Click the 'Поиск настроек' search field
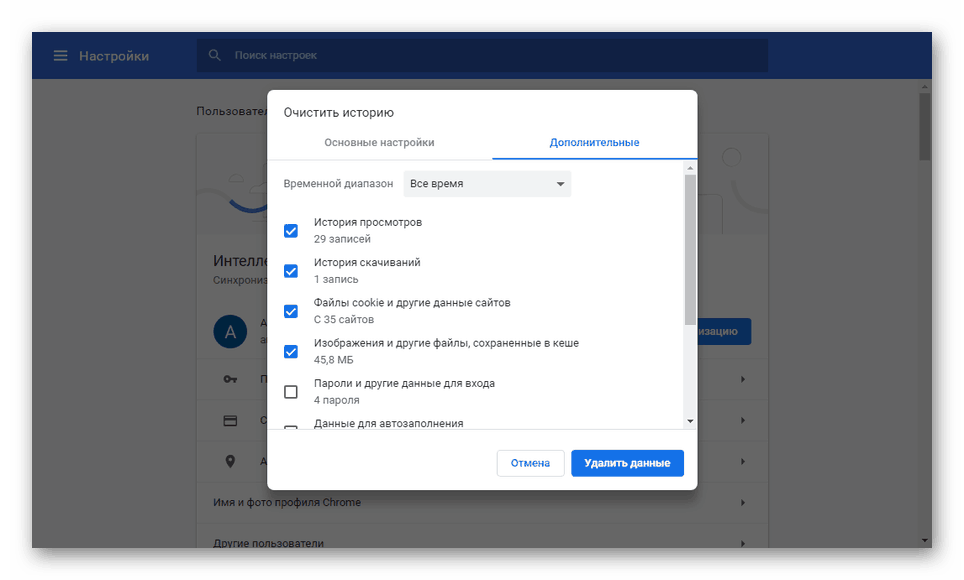This screenshot has width=964, height=580. pyautogui.click(x=482, y=55)
